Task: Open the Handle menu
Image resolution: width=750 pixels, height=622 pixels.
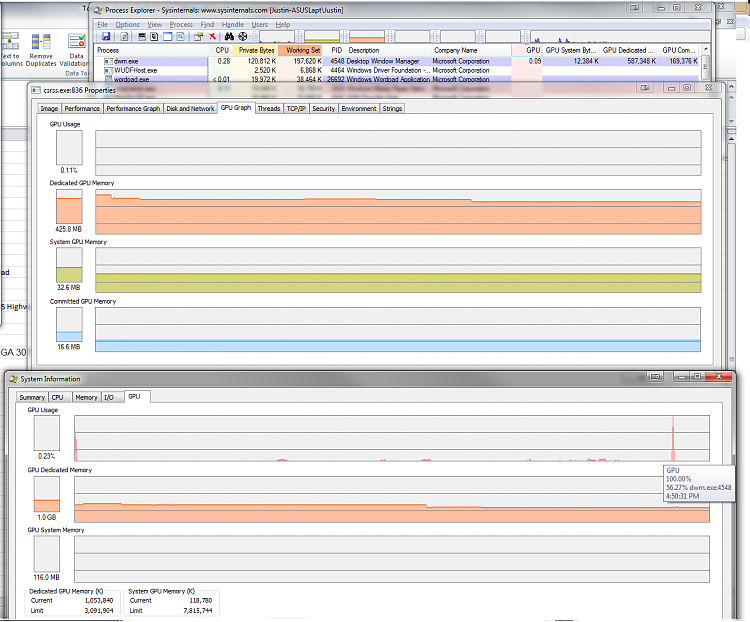Action: [232, 24]
